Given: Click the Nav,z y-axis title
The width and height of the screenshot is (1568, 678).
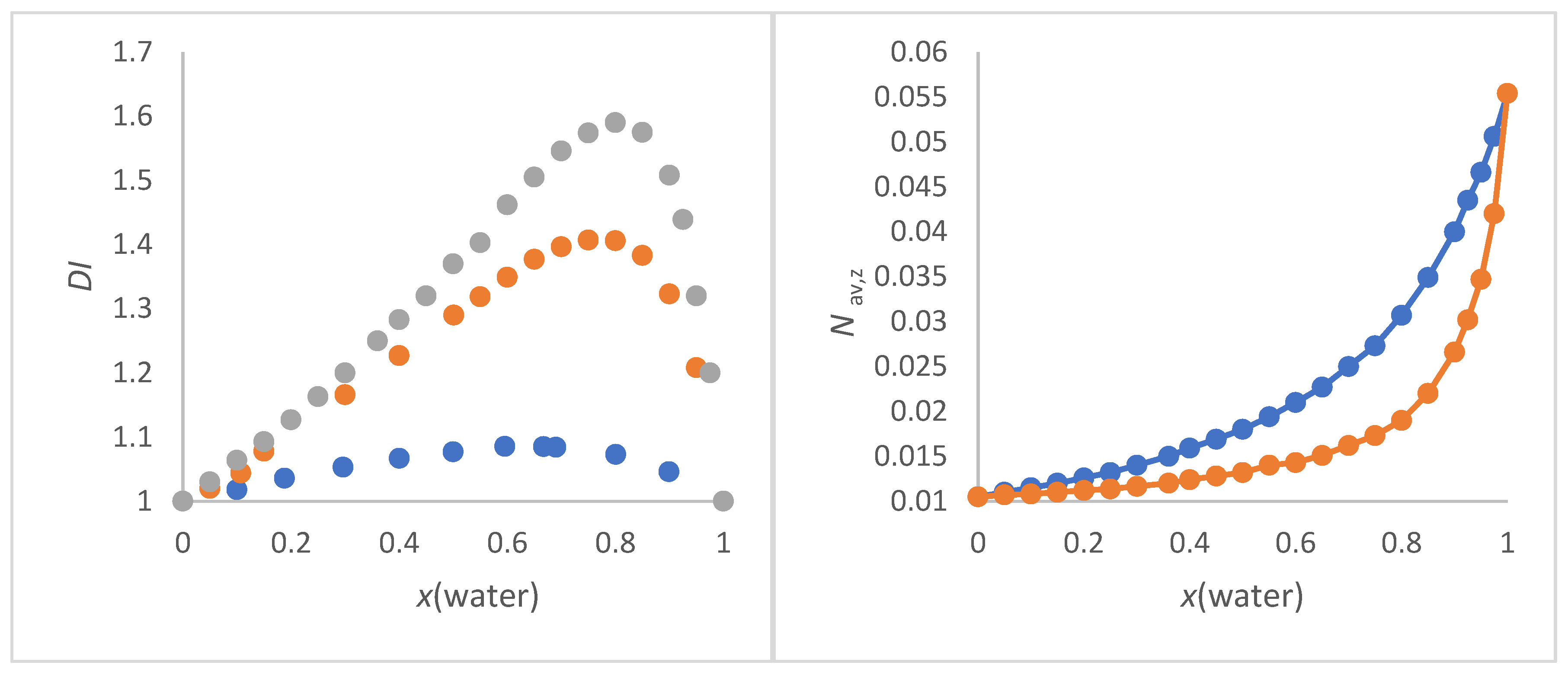Looking at the screenshot, I should pos(846,303).
